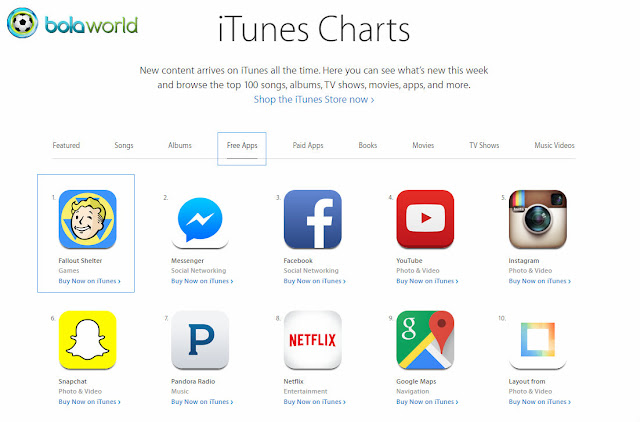Switch to the Paid Apps tab

308,145
